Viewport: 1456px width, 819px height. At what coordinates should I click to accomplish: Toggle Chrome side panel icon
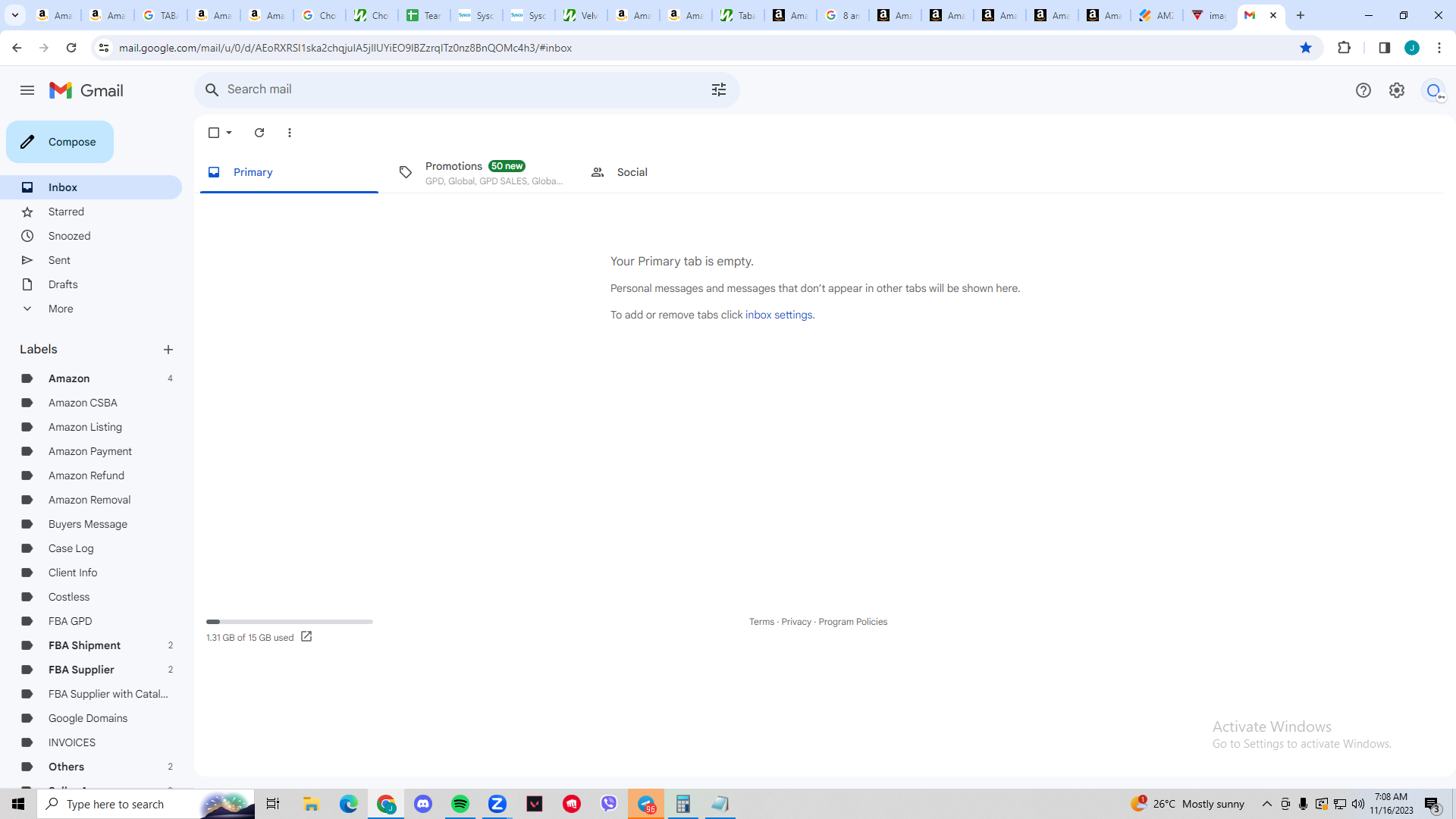1385,48
